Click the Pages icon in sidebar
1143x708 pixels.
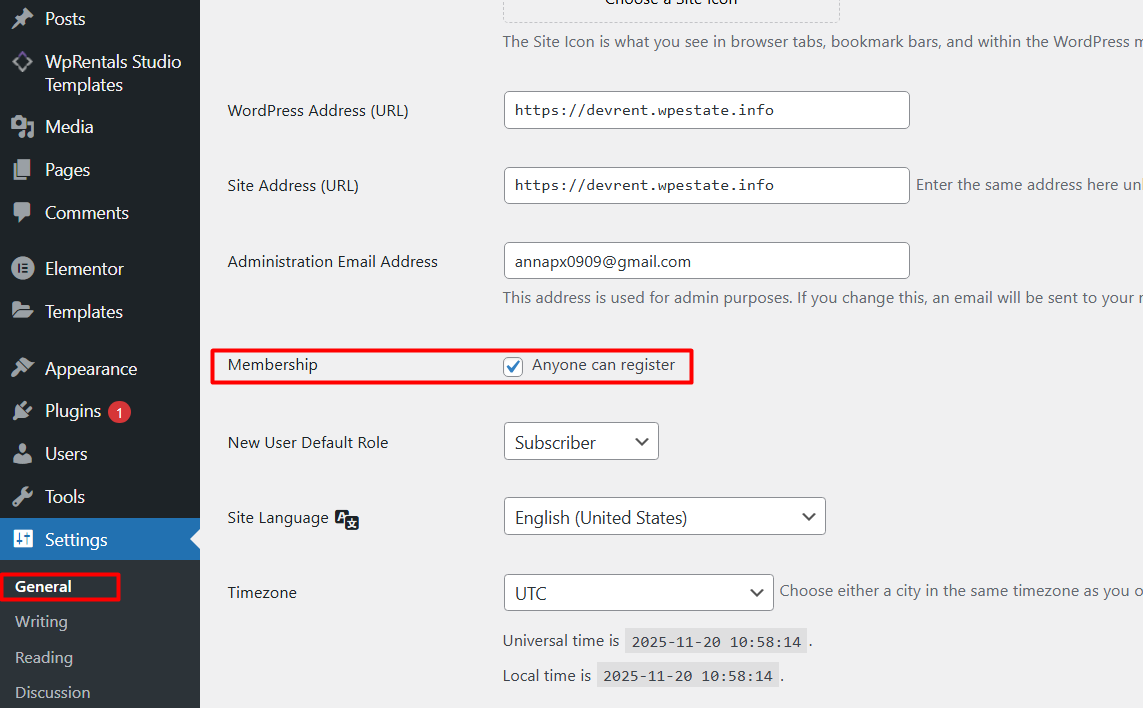click(x=22, y=170)
